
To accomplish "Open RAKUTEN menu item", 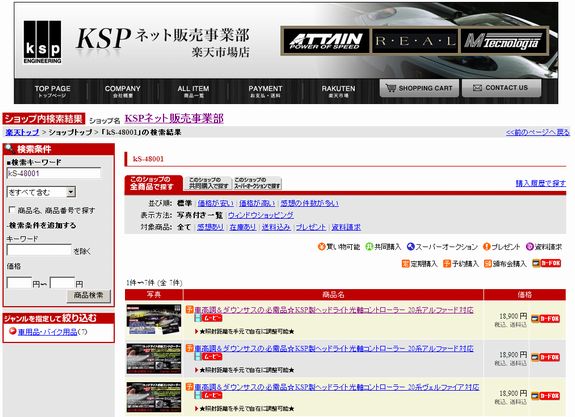I will click(x=338, y=91).
